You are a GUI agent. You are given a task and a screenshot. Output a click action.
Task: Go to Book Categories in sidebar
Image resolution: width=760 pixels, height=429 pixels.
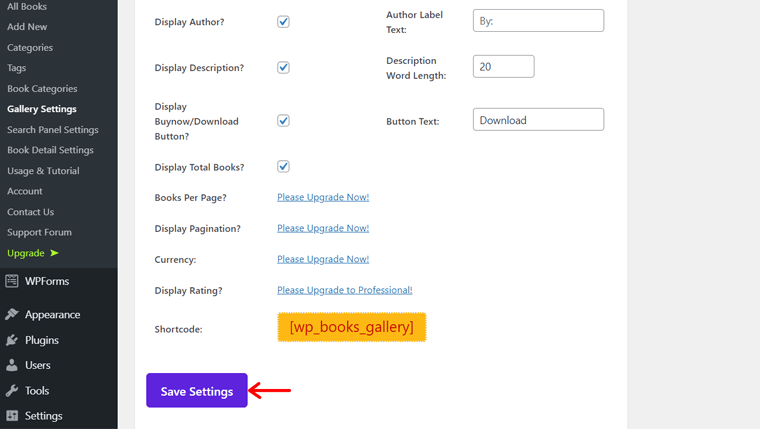42,89
